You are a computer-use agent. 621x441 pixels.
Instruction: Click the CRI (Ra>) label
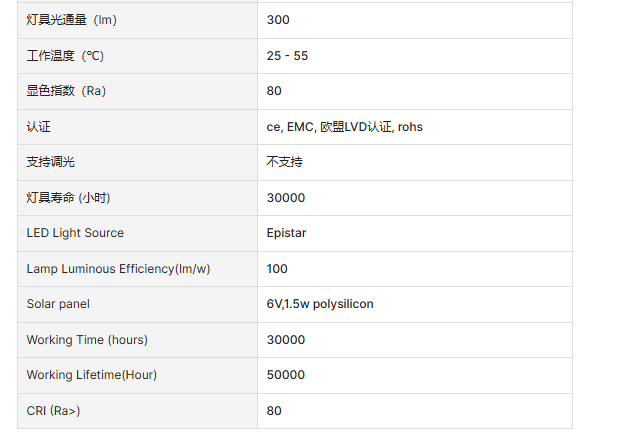(x=53, y=411)
